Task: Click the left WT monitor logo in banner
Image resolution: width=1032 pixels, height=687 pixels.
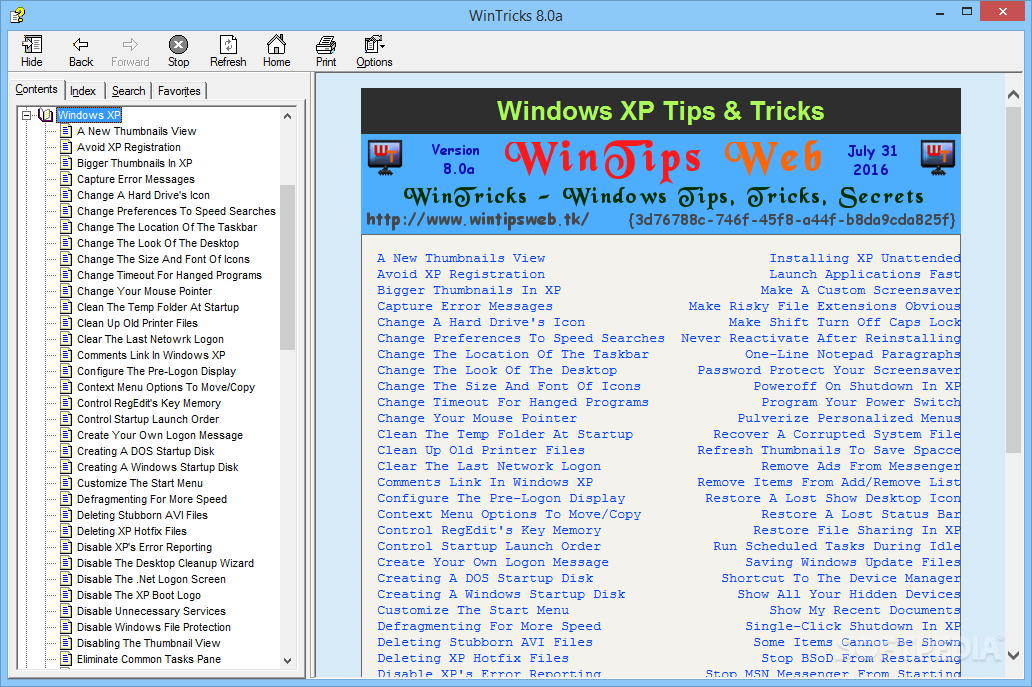Action: [386, 159]
